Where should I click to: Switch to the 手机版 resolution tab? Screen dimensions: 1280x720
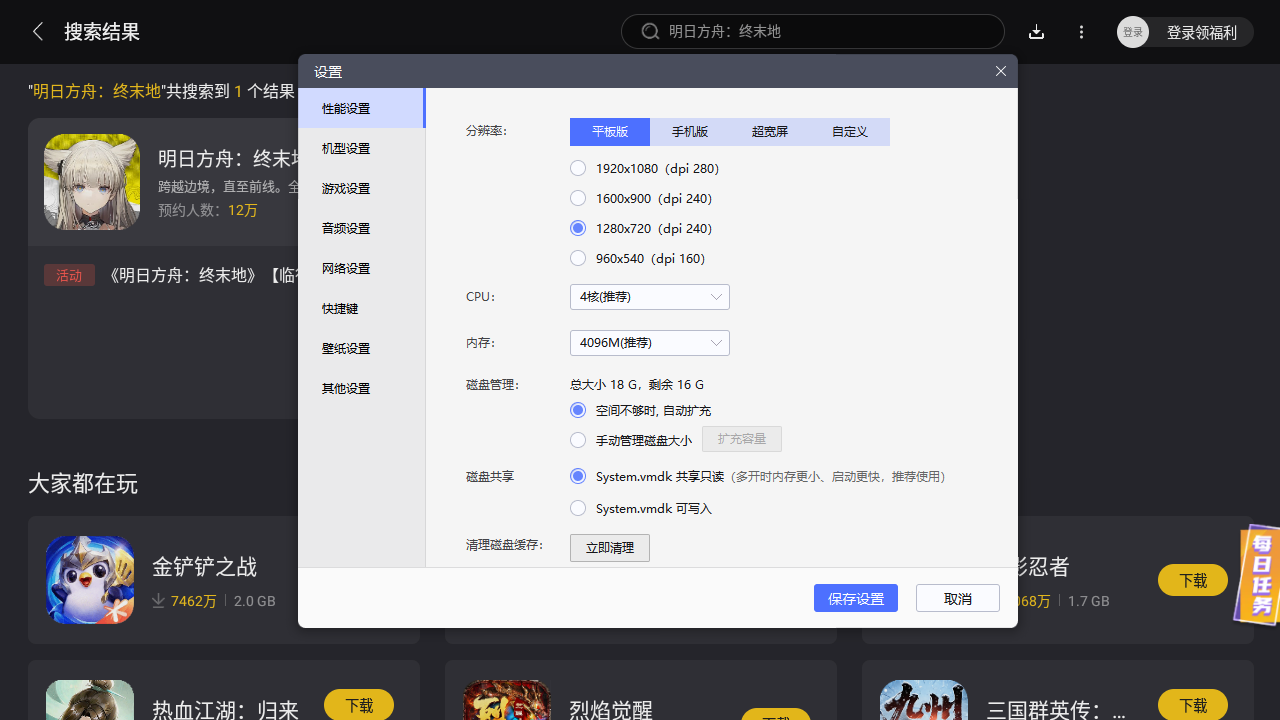[x=690, y=132]
